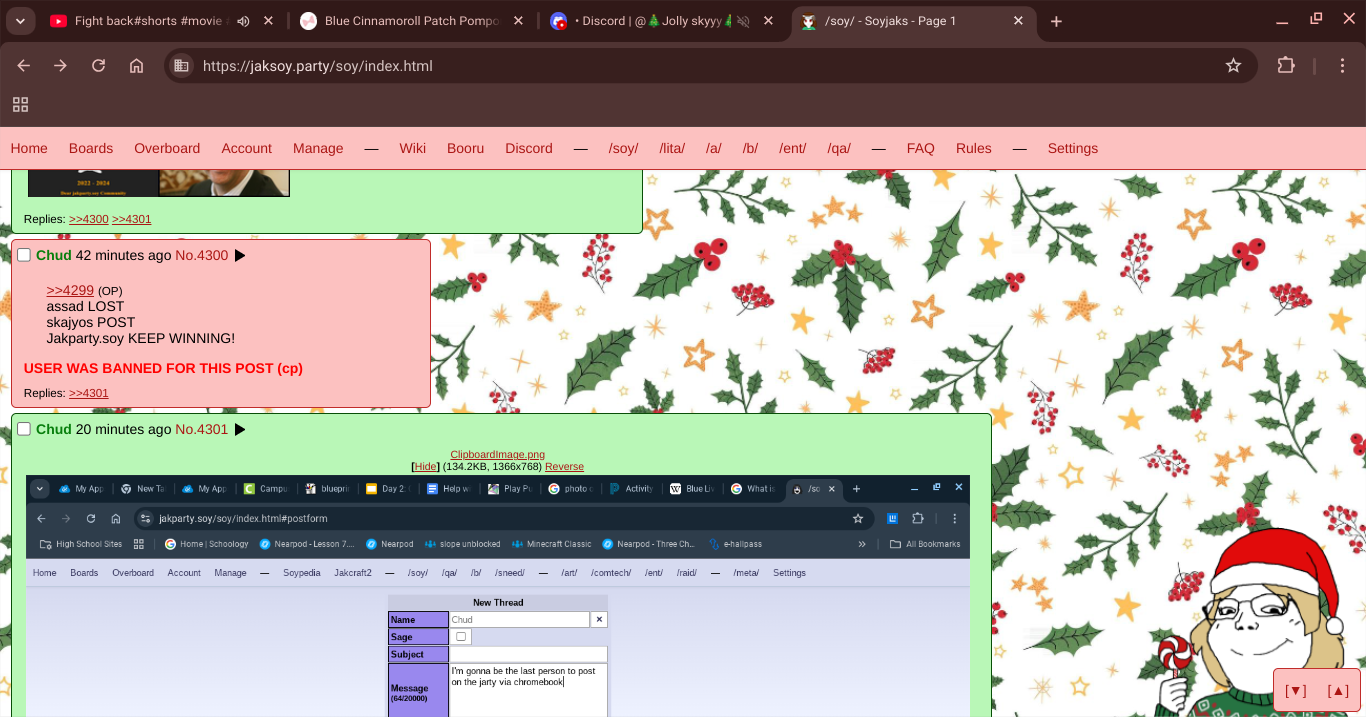Screen dimensions: 1366x717
Task: Tick the checkbox for post No.4300
Action: (24, 256)
